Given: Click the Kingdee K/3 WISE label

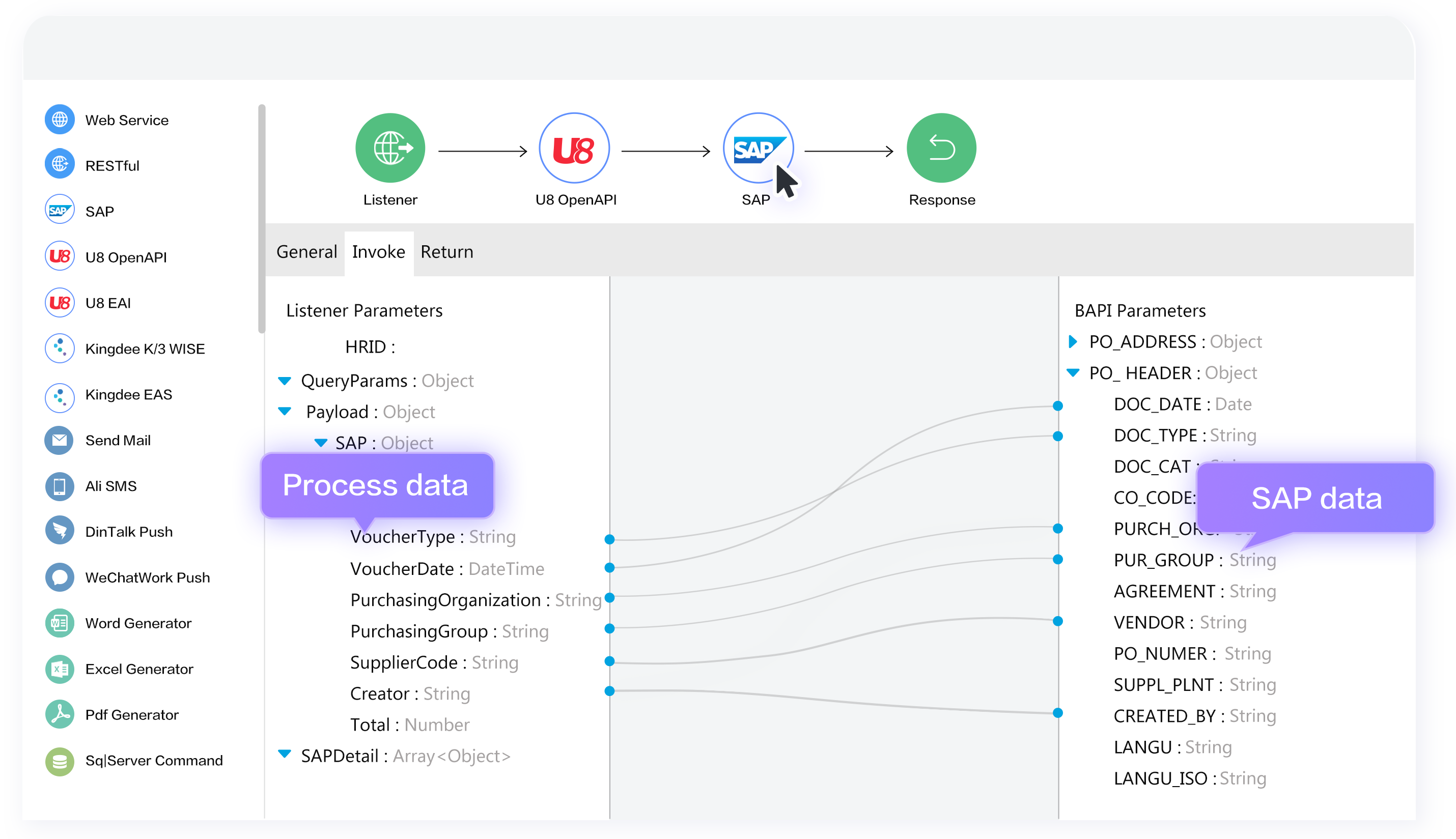Looking at the screenshot, I should [x=145, y=349].
